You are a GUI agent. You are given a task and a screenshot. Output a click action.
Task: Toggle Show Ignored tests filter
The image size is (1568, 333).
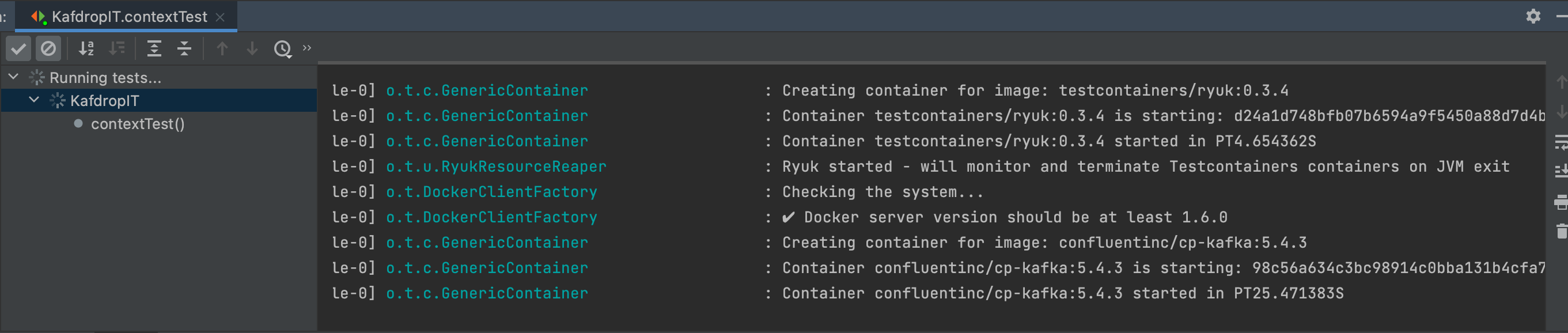pyautogui.click(x=49, y=49)
